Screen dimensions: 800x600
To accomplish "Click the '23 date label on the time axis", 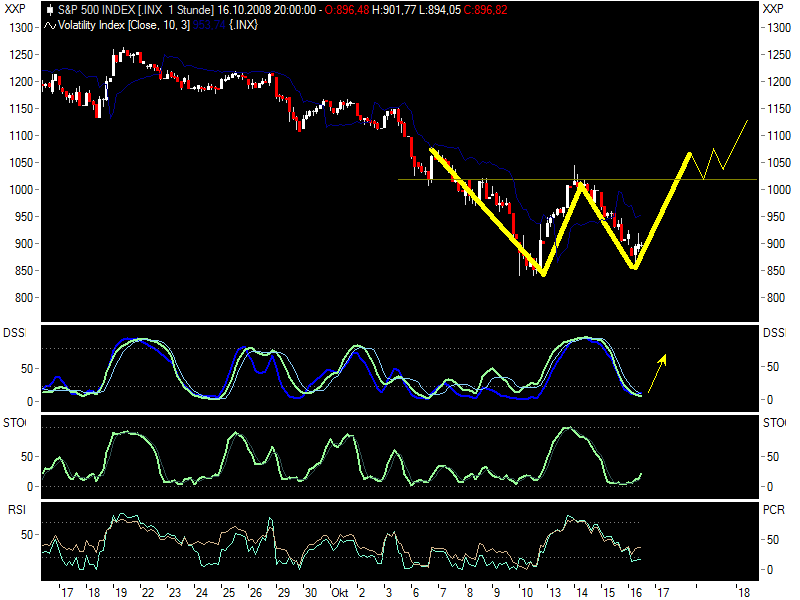I will coord(174,593).
